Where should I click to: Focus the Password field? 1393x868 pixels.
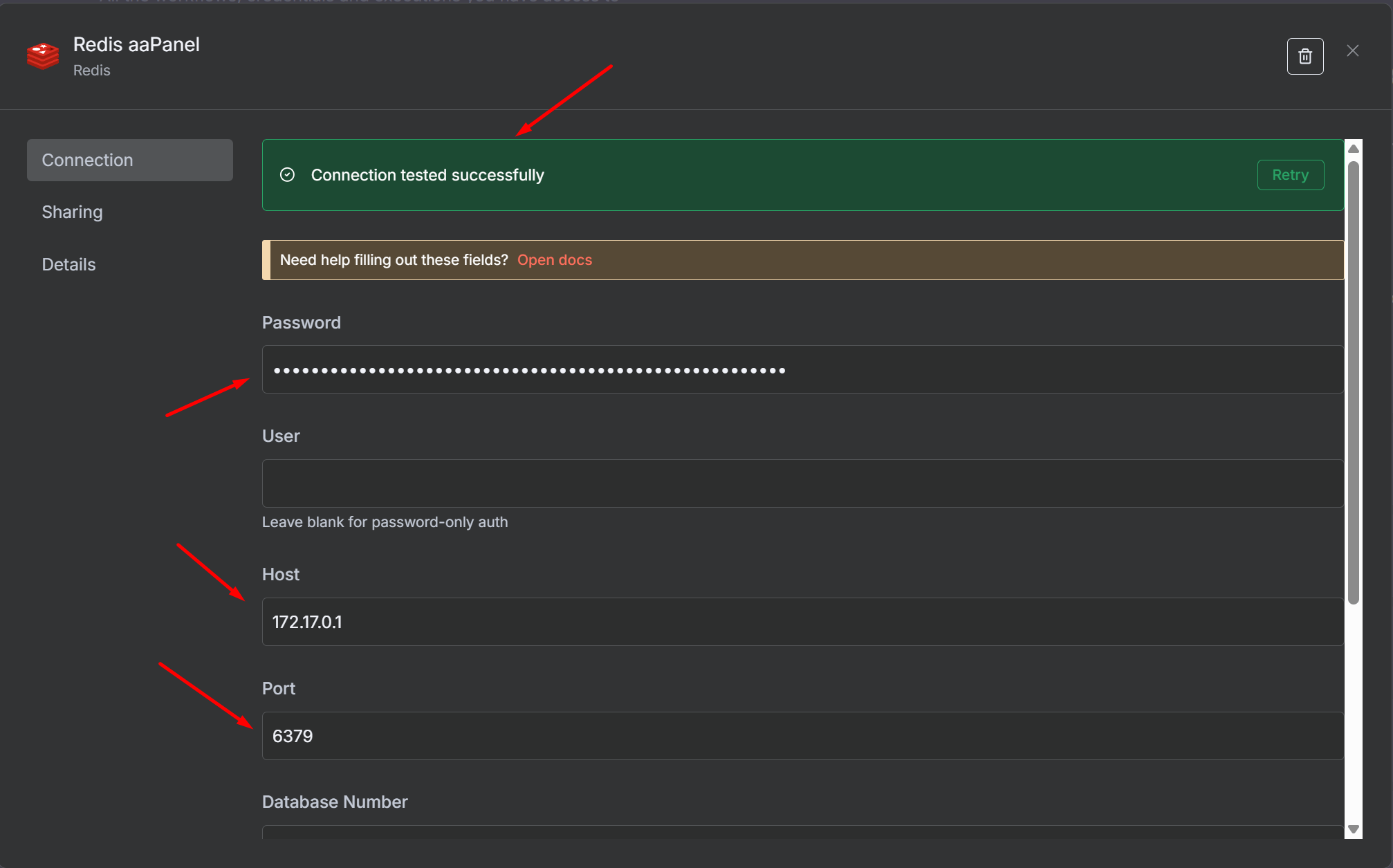click(x=803, y=369)
